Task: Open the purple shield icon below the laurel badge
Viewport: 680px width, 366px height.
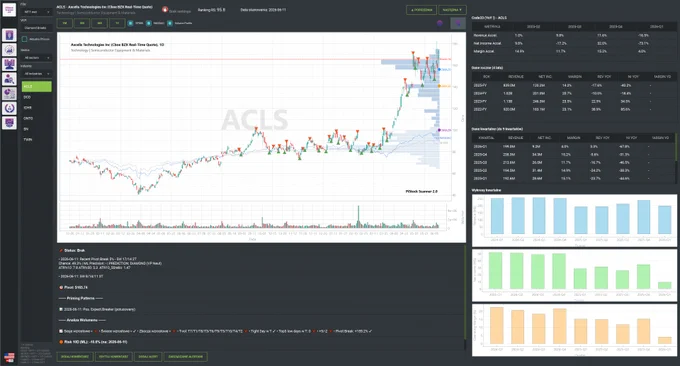Action: (x=9, y=123)
